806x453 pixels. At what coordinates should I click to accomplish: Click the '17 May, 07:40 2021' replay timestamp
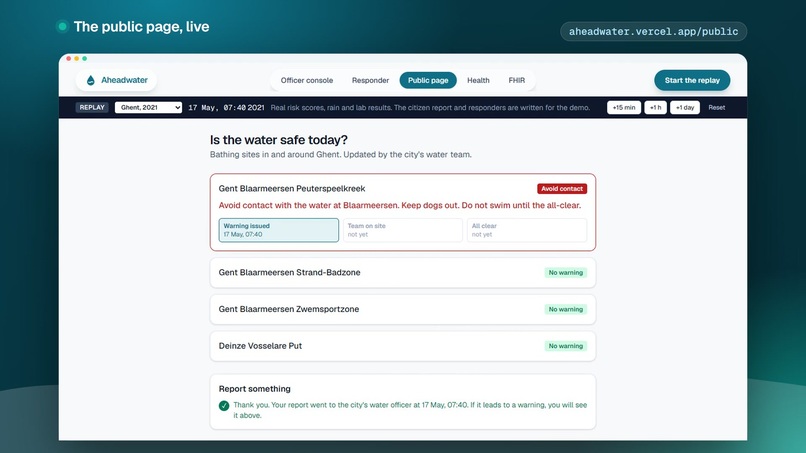pos(226,107)
